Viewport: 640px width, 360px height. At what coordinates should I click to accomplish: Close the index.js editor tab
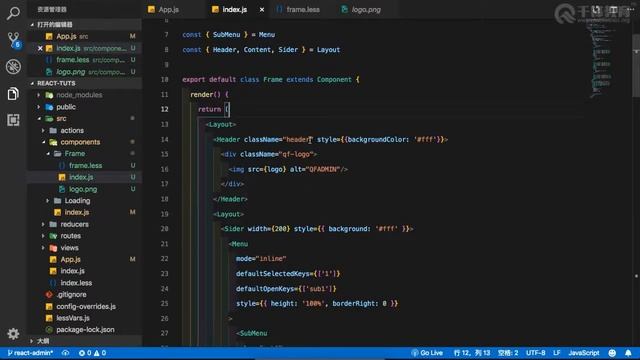[x=262, y=9]
